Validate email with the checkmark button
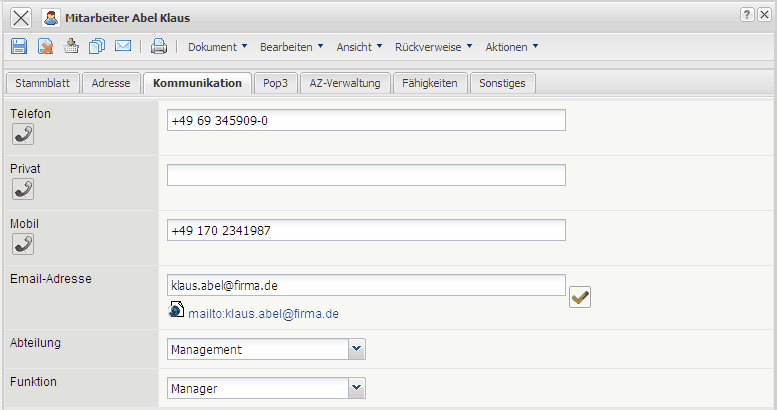The image size is (778, 410). click(x=580, y=296)
